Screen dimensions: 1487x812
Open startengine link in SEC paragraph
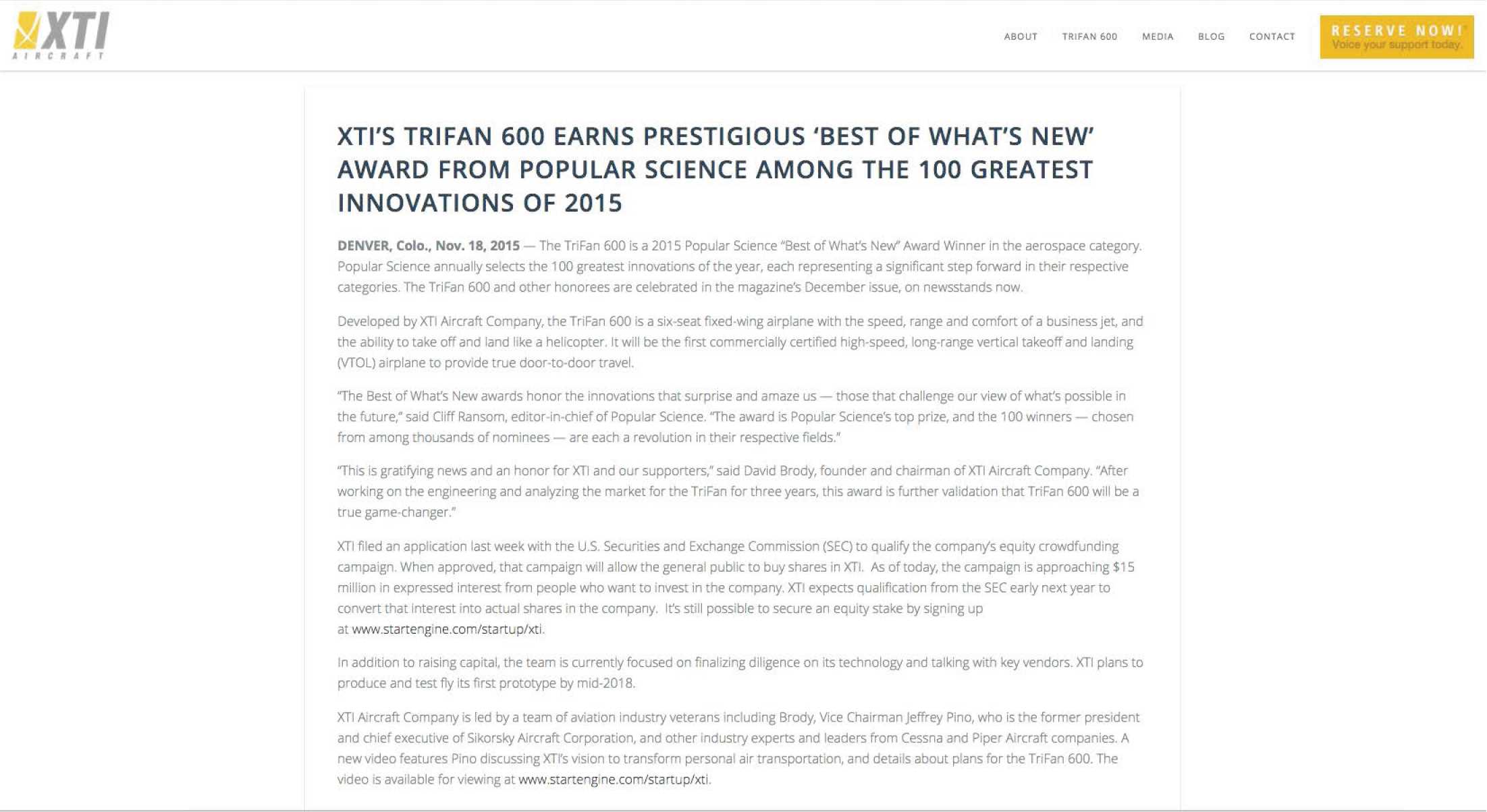[447, 629]
